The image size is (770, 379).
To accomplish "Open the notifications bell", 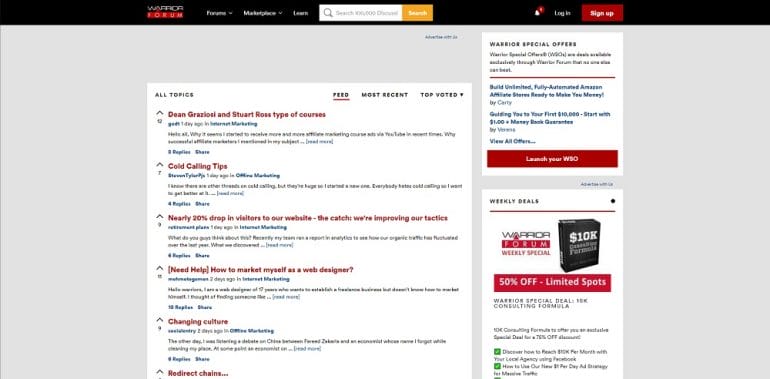I will [x=538, y=13].
